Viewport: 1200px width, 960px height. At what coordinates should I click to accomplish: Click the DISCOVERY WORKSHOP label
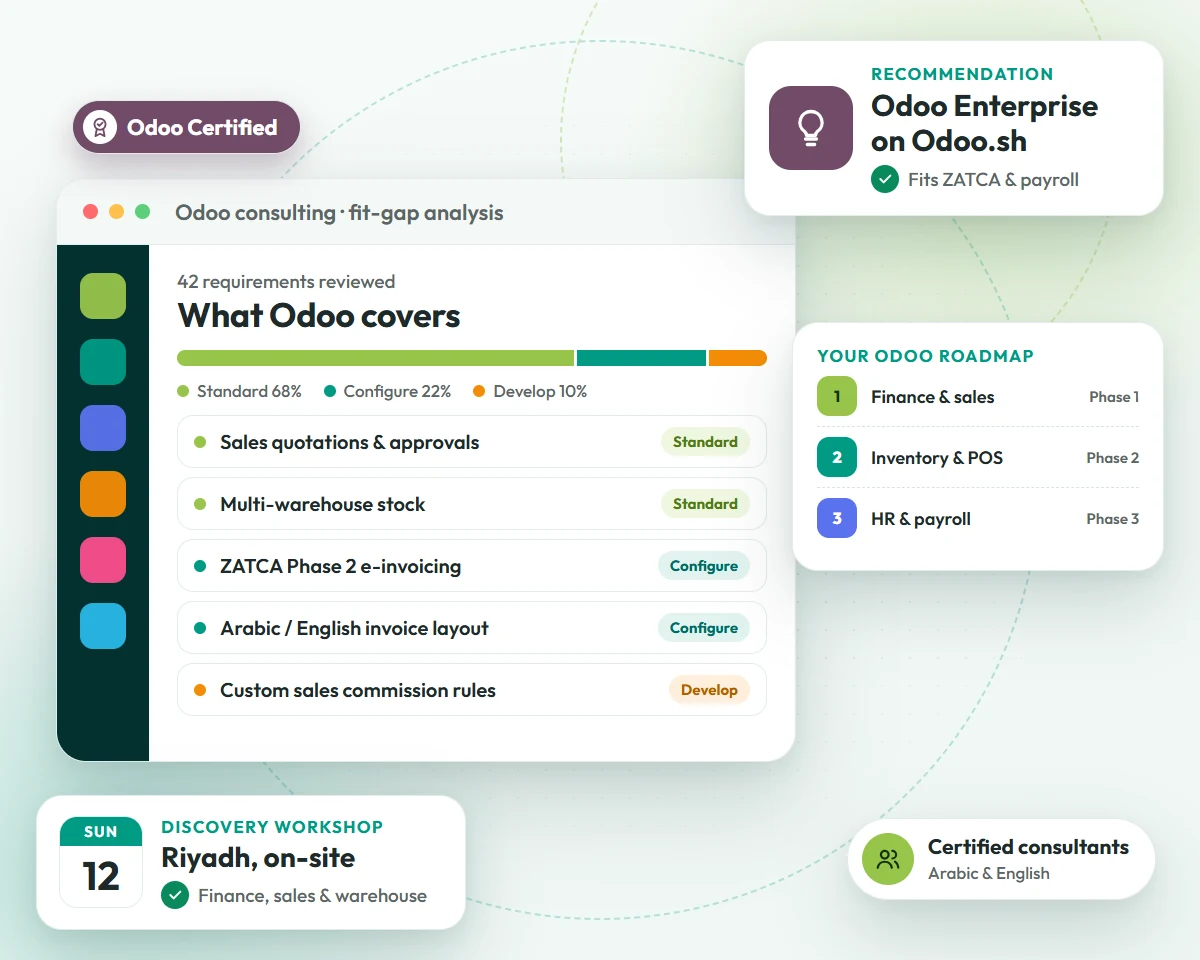click(x=272, y=827)
